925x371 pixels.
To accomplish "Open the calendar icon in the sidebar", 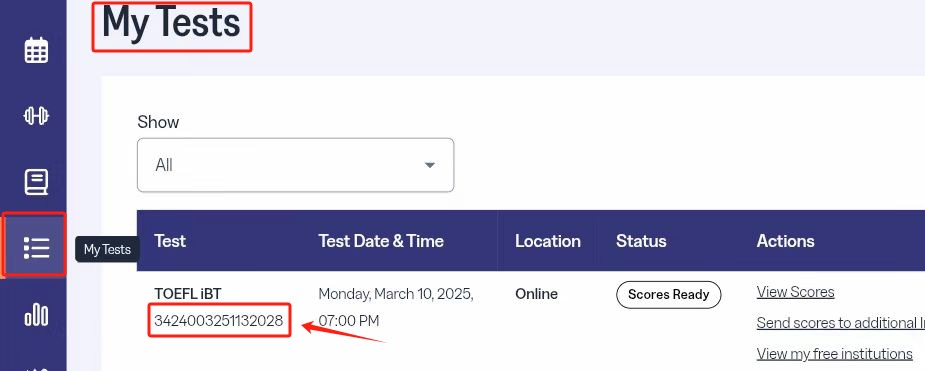I will (36, 50).
